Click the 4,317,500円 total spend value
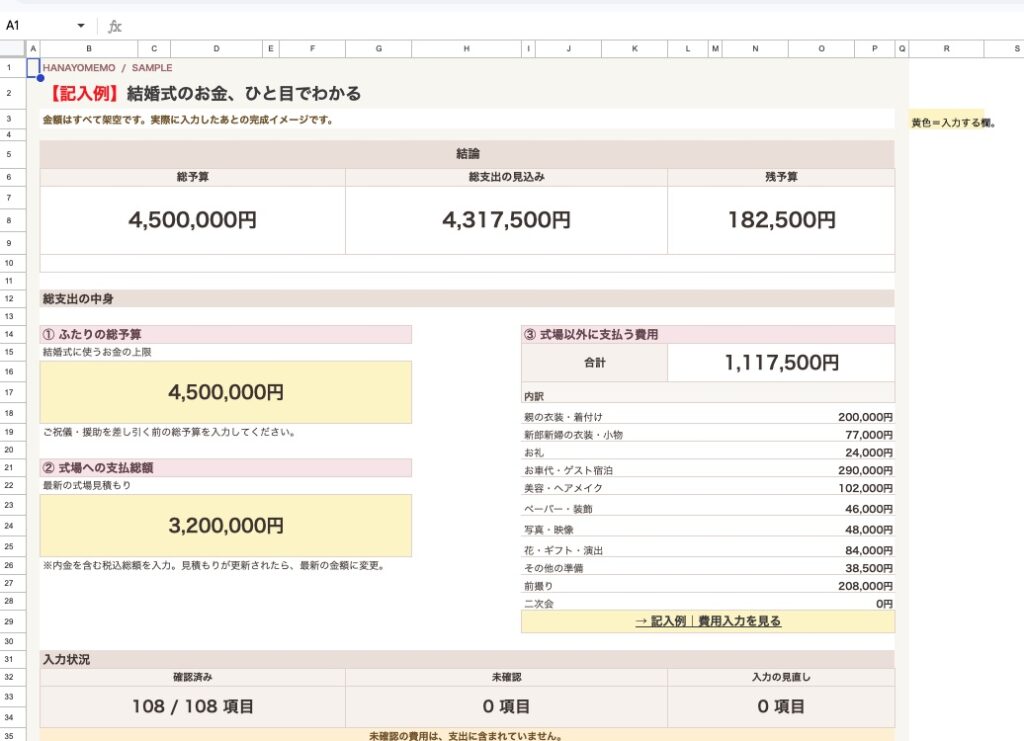1024x741 pixels. click(x=506, y=220)
